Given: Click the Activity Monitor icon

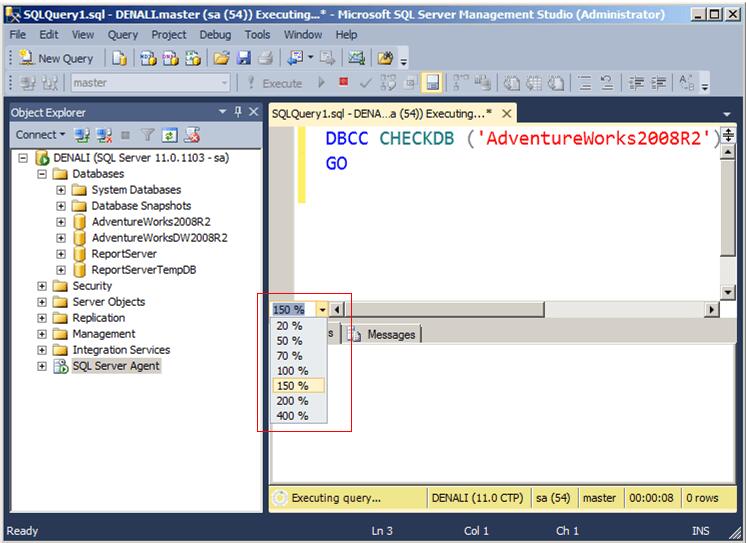Looking at the screenshot, I should click(x=356, y=59).
